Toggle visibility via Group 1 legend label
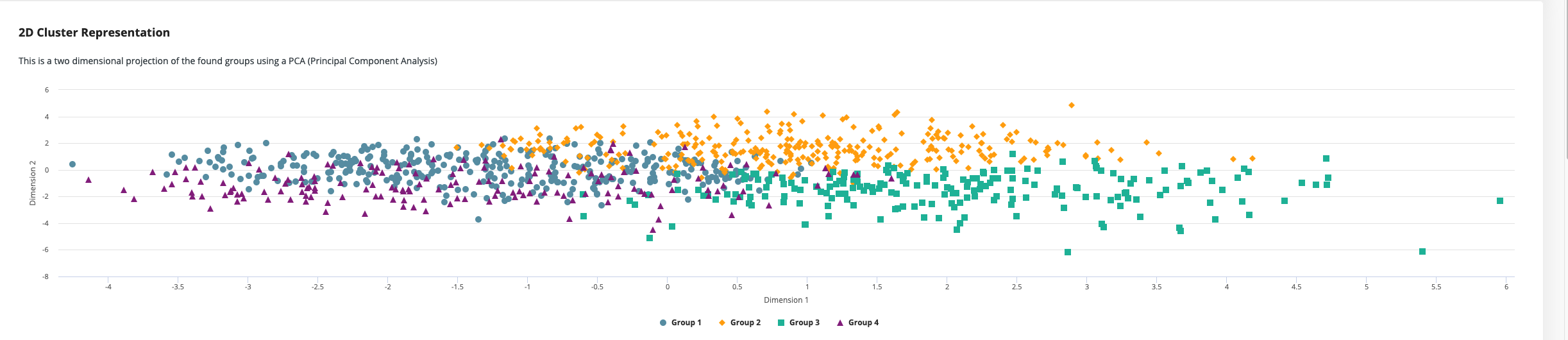Viewport: 1568px width, 340px height. (686, 323)
